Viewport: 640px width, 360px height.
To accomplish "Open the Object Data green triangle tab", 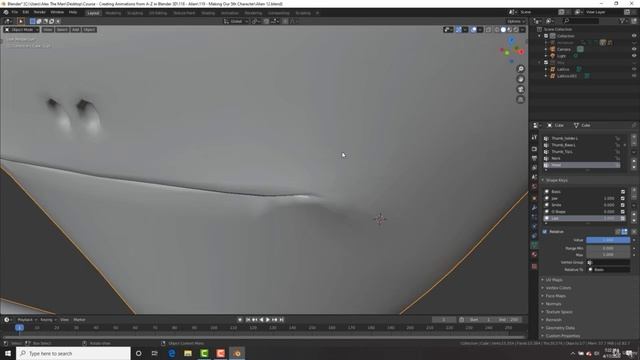I will tap(534, 245).
